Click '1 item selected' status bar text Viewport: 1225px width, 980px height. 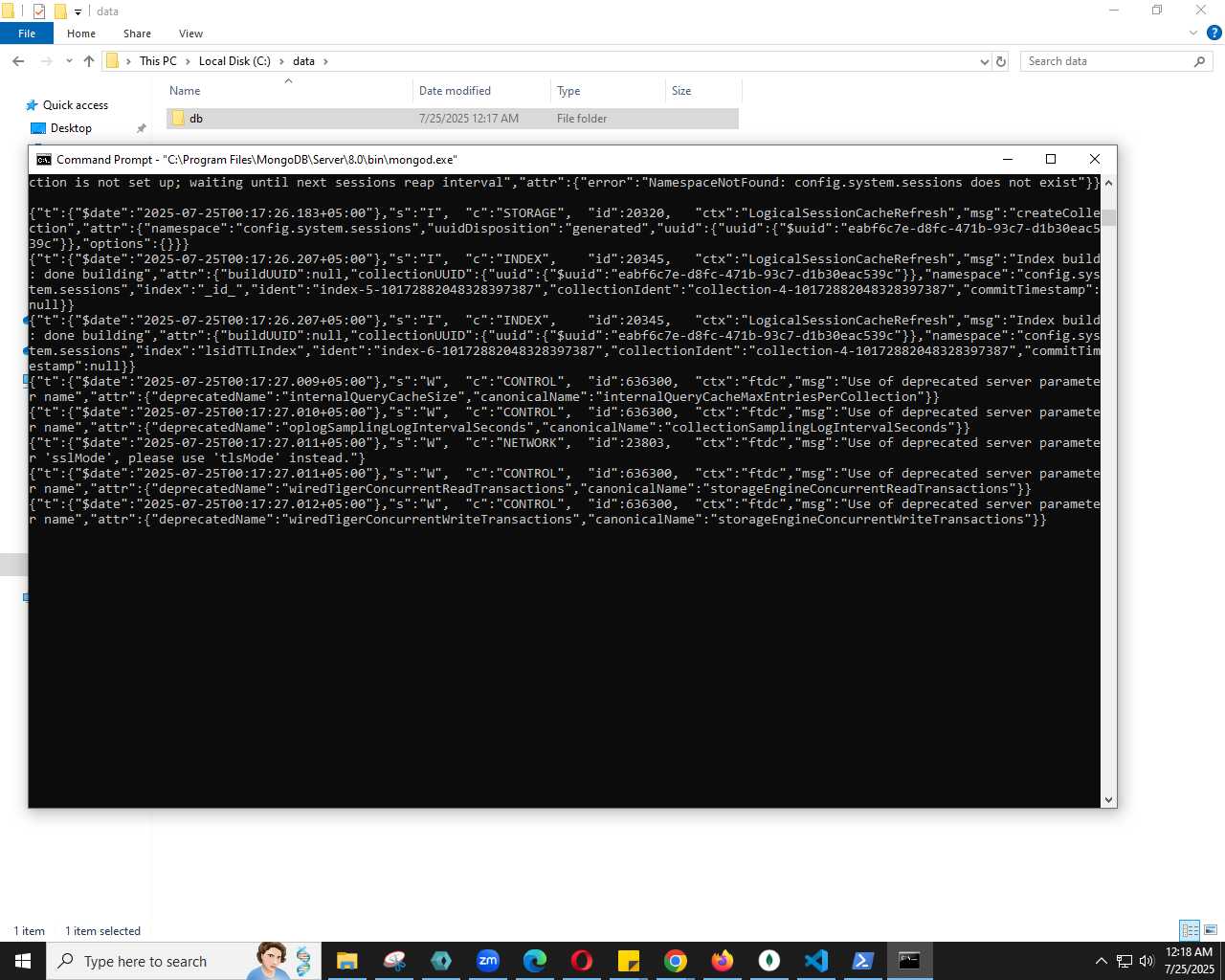pyautogui.click(x=102, y=931)
